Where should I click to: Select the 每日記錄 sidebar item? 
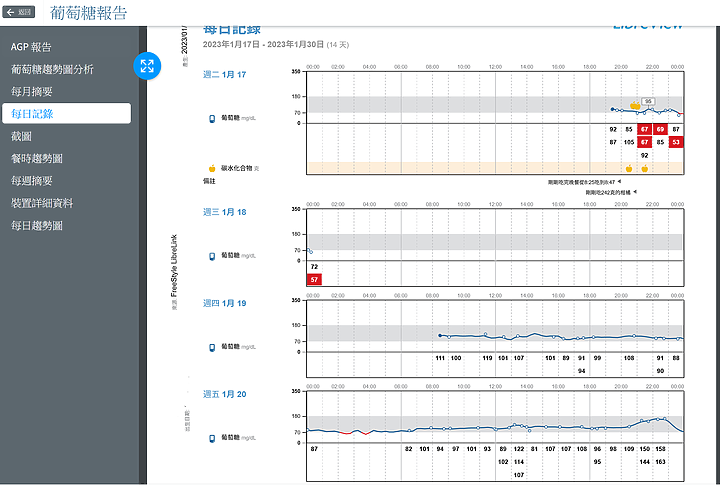(32, 113)
